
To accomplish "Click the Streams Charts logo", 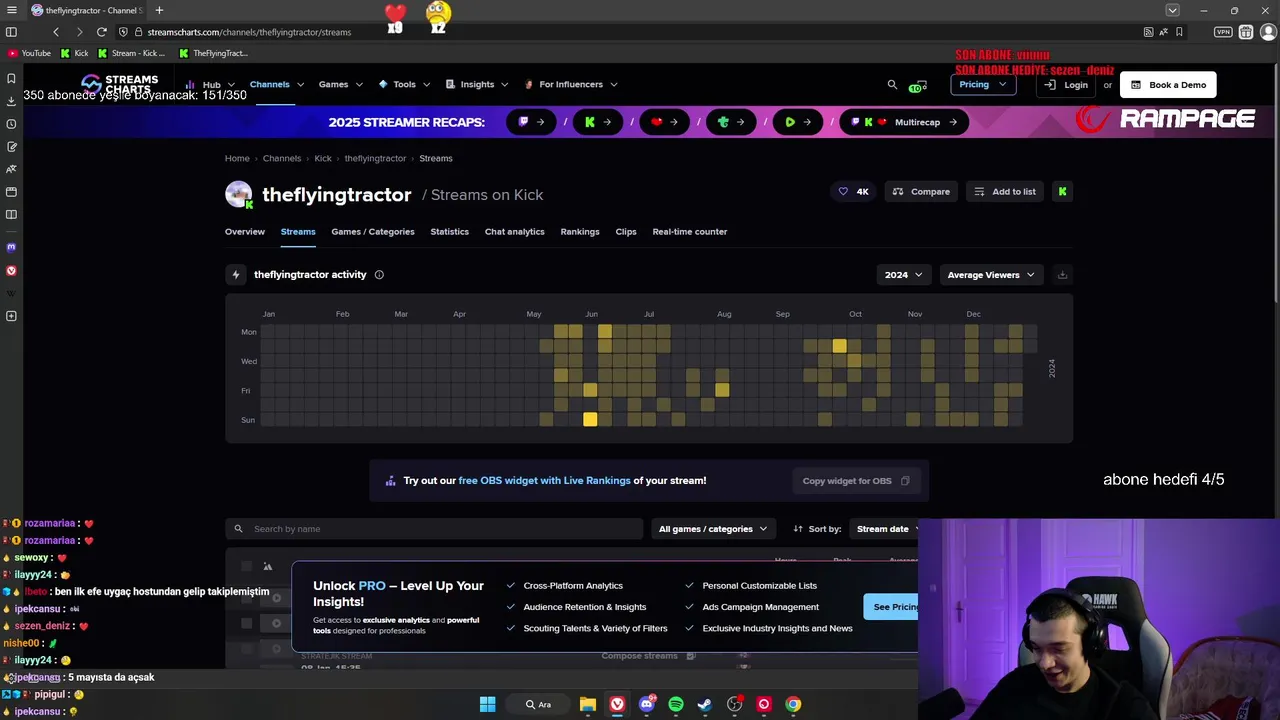I will pos(120,84).
